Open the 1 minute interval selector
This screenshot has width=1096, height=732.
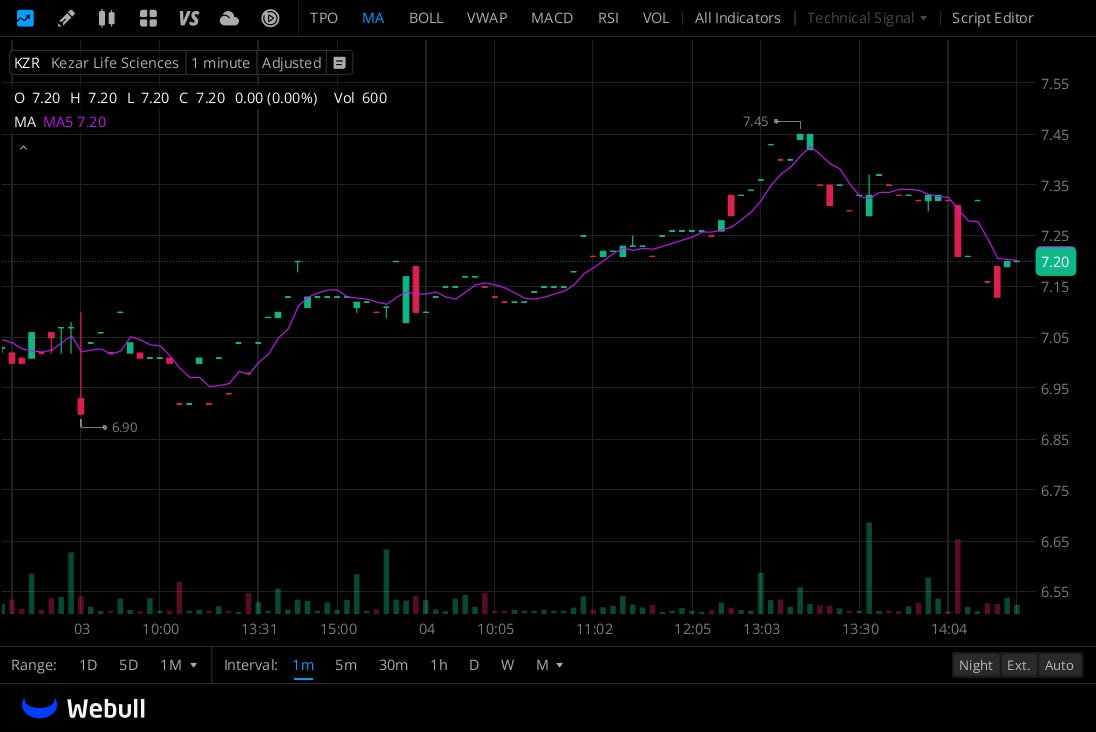(x=220, y=63)
